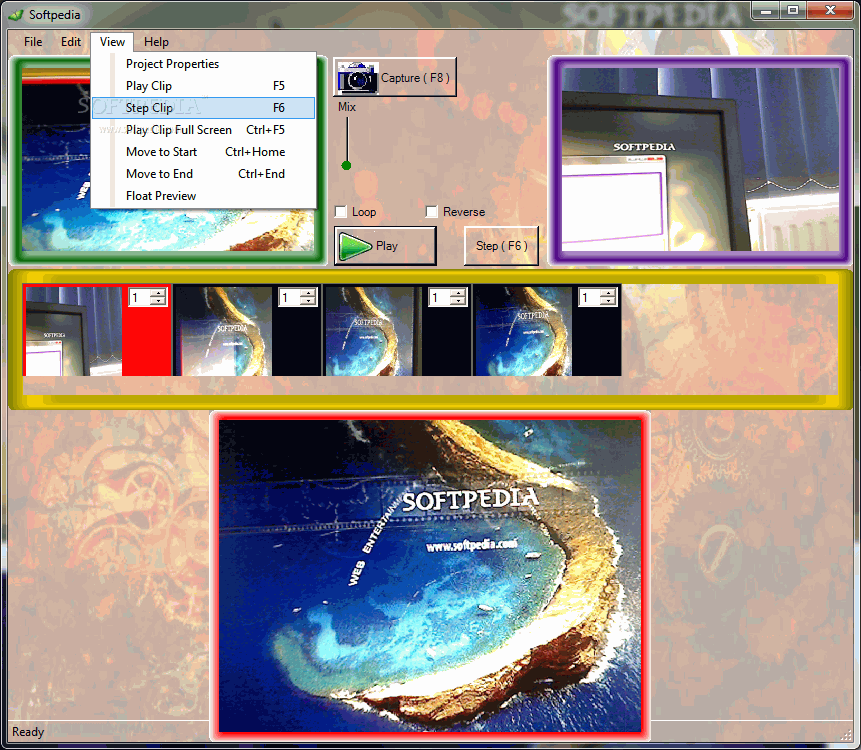Increase fourth frame's duration with the up arrow

[608, 293]
